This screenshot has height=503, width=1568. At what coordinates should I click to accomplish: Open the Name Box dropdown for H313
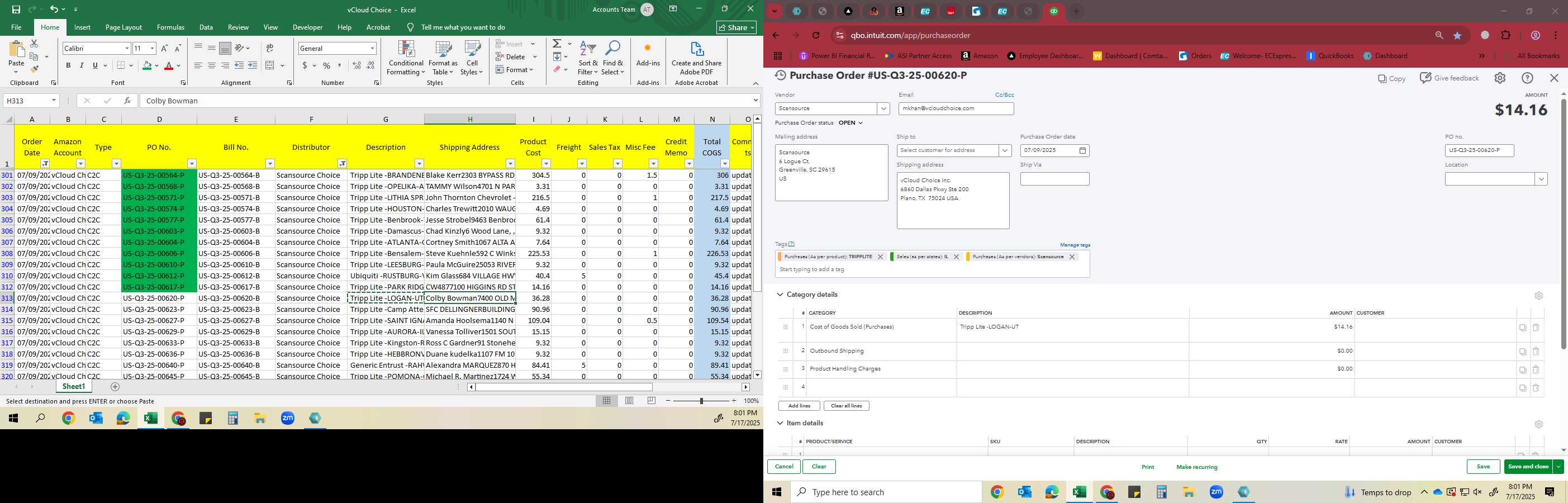[x=54, y=101]
